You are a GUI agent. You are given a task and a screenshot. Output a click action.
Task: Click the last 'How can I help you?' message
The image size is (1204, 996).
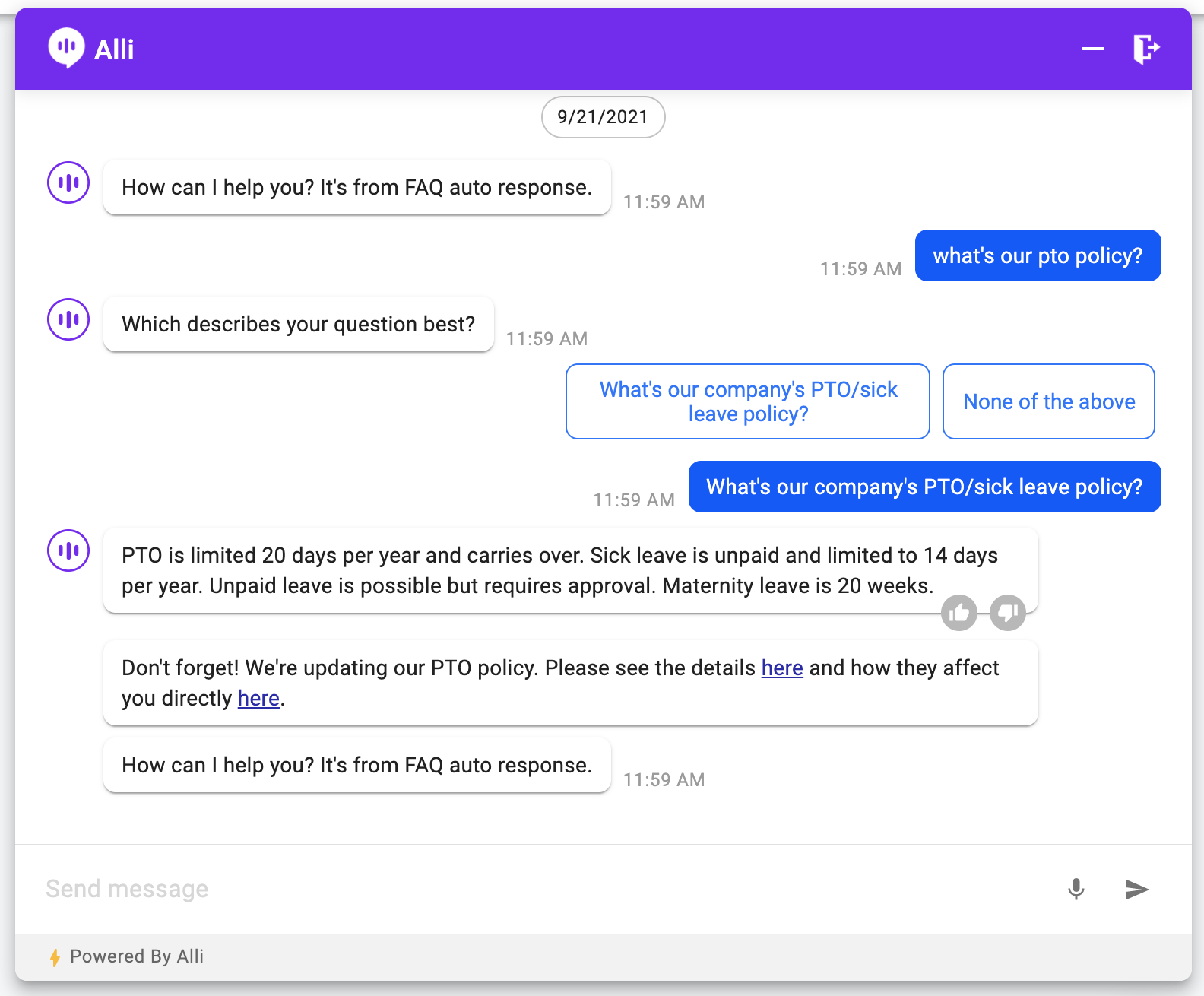357,765
